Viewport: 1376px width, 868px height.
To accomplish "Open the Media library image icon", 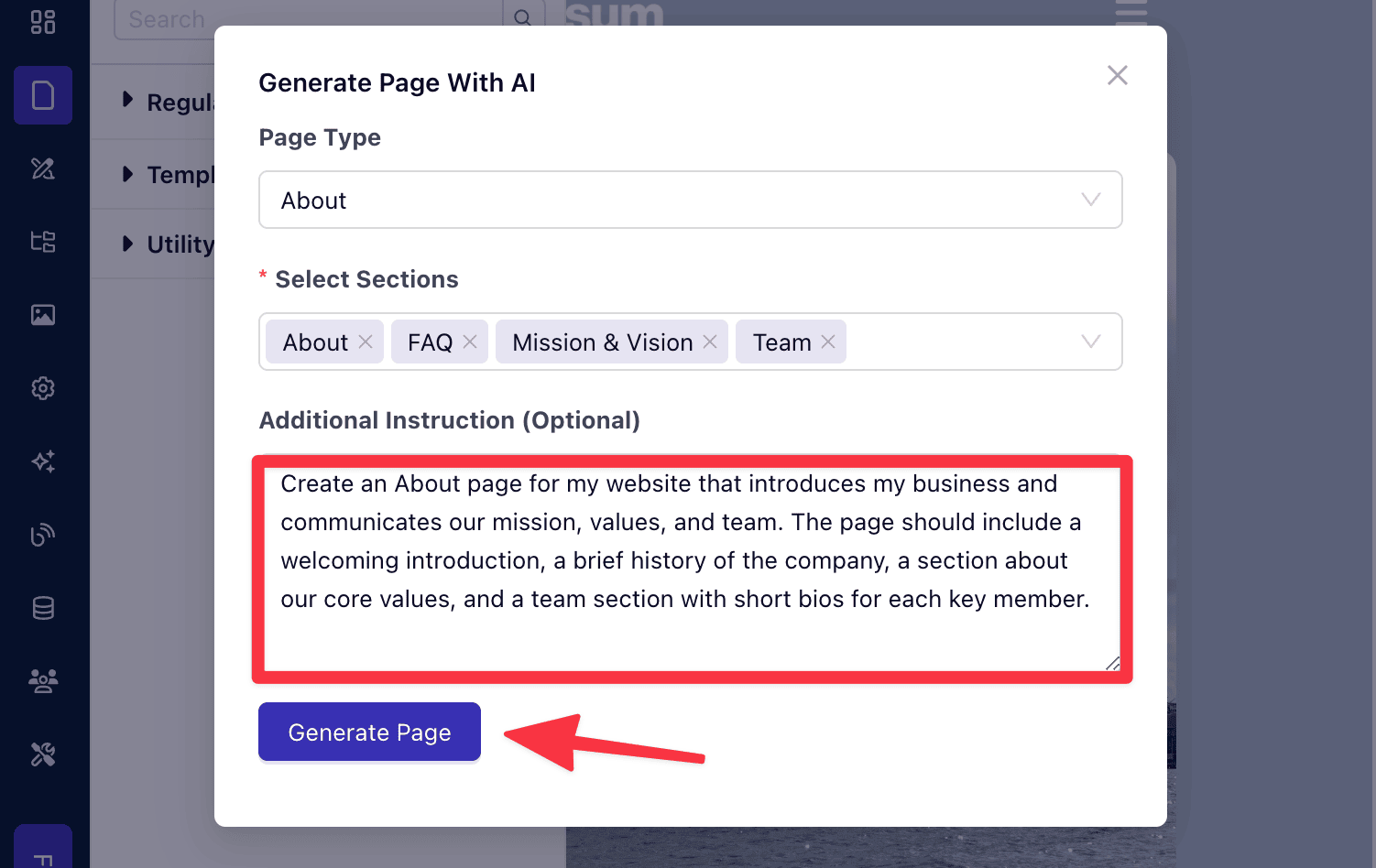I will pos(42,315).
